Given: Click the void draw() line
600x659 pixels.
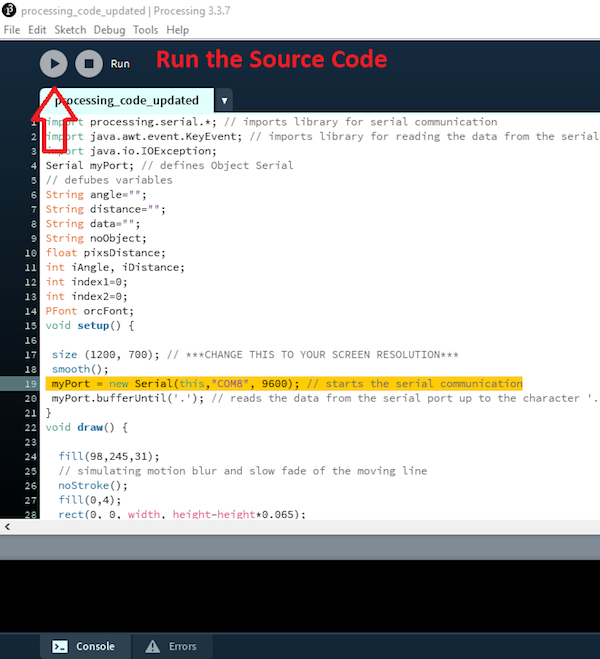Looking at the screenshot, I should 87,427.
